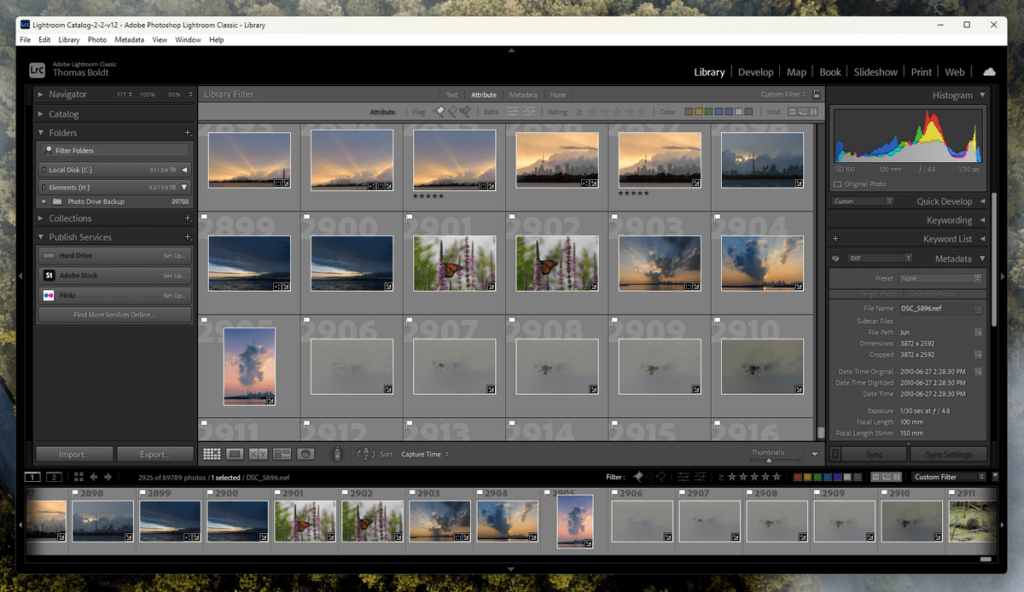Screen dimensions: 1024x592
Task: Open People view icon
Action: 305,454
